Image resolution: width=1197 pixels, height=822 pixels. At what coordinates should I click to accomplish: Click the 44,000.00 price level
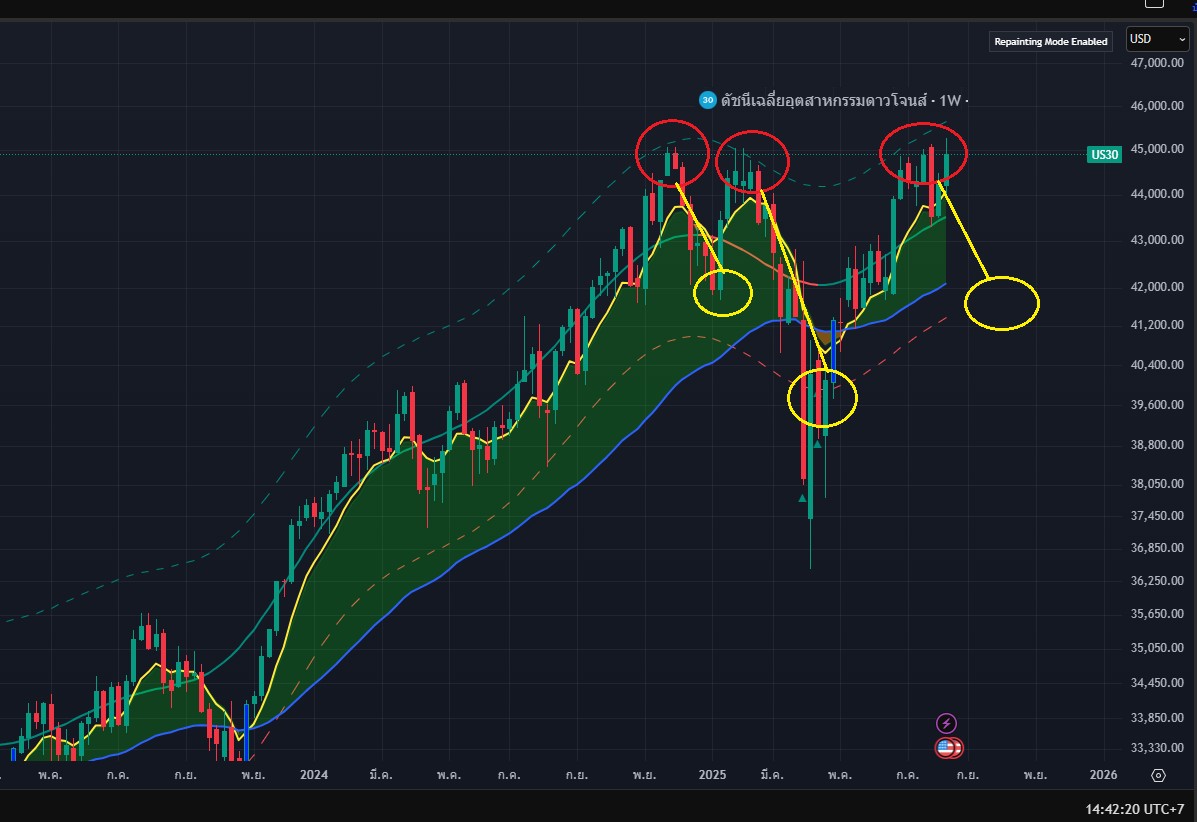1157,194
